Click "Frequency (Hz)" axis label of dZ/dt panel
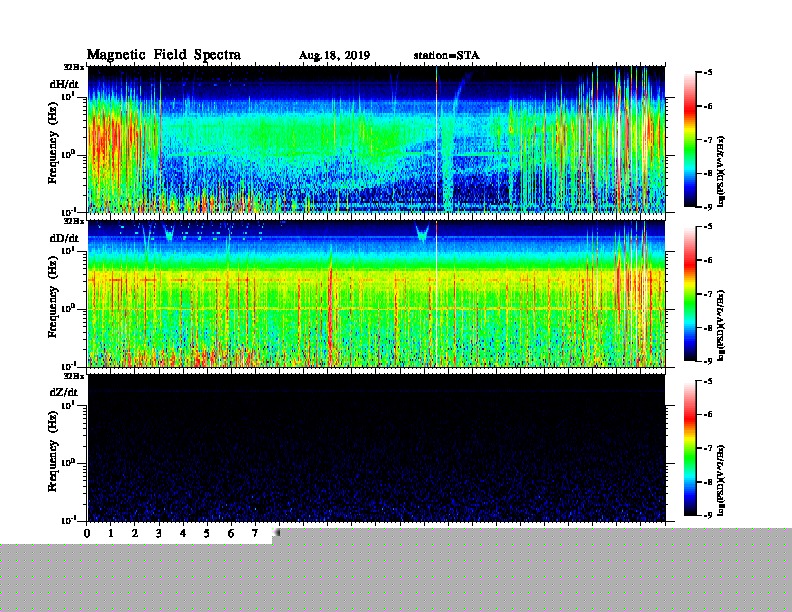 [x=53, y=451]
